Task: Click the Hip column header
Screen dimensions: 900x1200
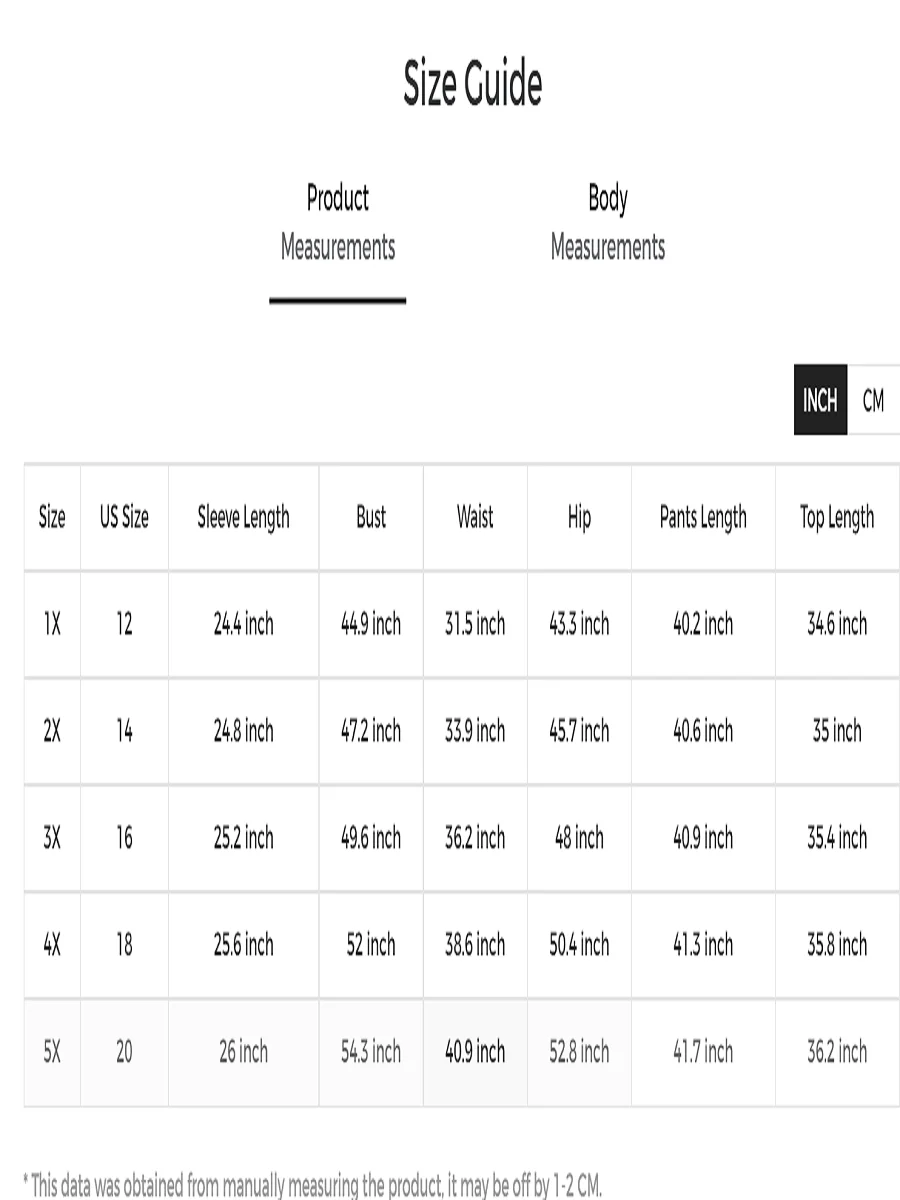Action: [x=579, y=517]
